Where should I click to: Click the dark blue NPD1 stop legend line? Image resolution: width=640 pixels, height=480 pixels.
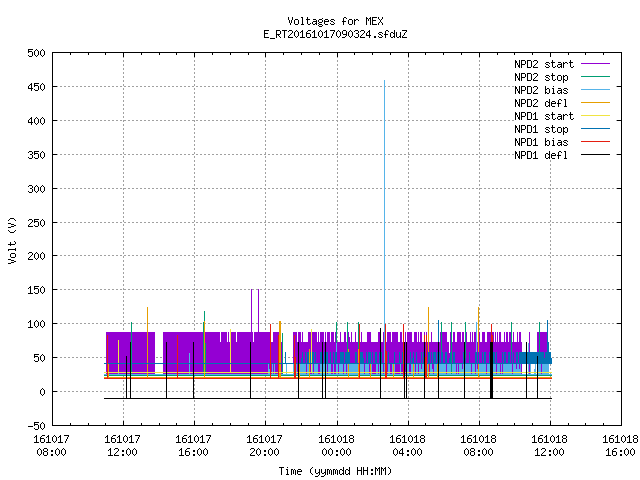595,129
